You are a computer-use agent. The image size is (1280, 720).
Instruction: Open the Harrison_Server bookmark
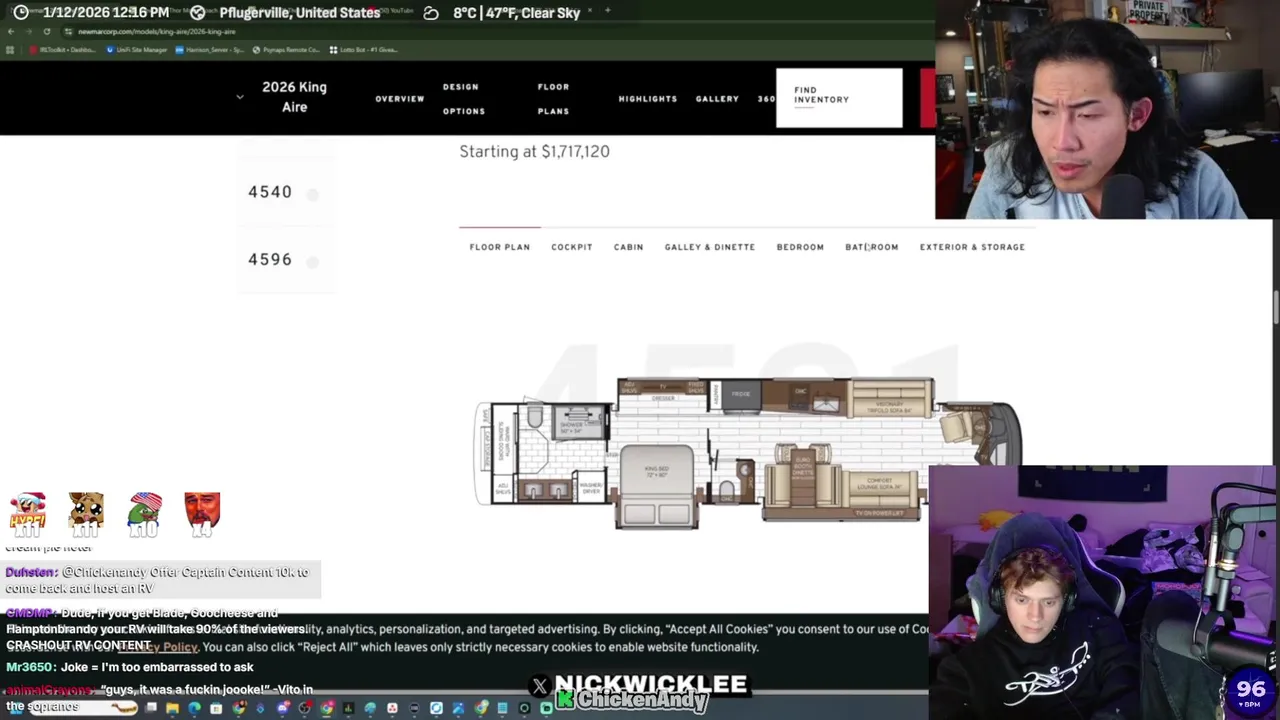tap(210, 49)
